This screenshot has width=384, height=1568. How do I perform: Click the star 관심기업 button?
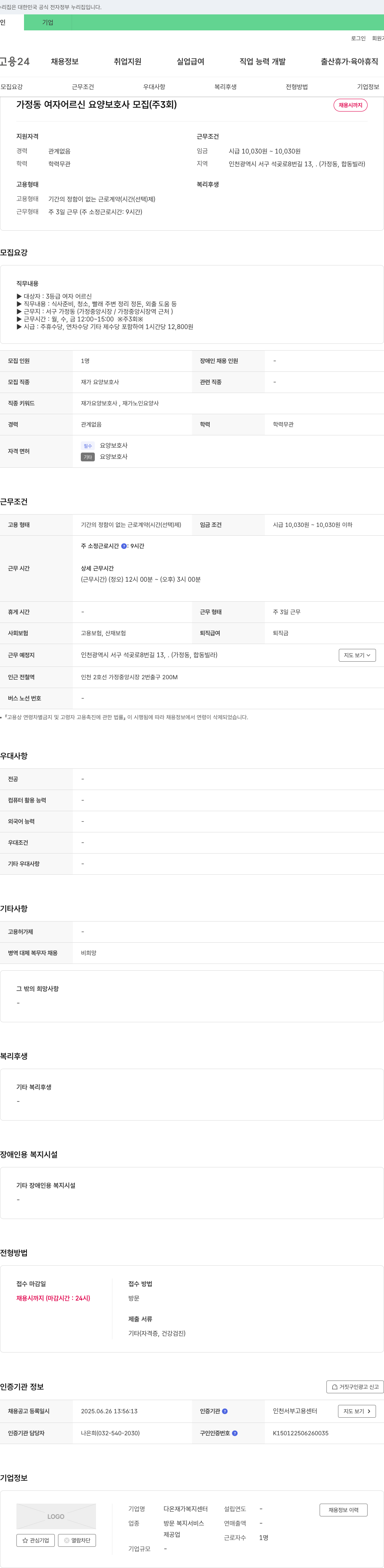click(x=35, y=1540)
